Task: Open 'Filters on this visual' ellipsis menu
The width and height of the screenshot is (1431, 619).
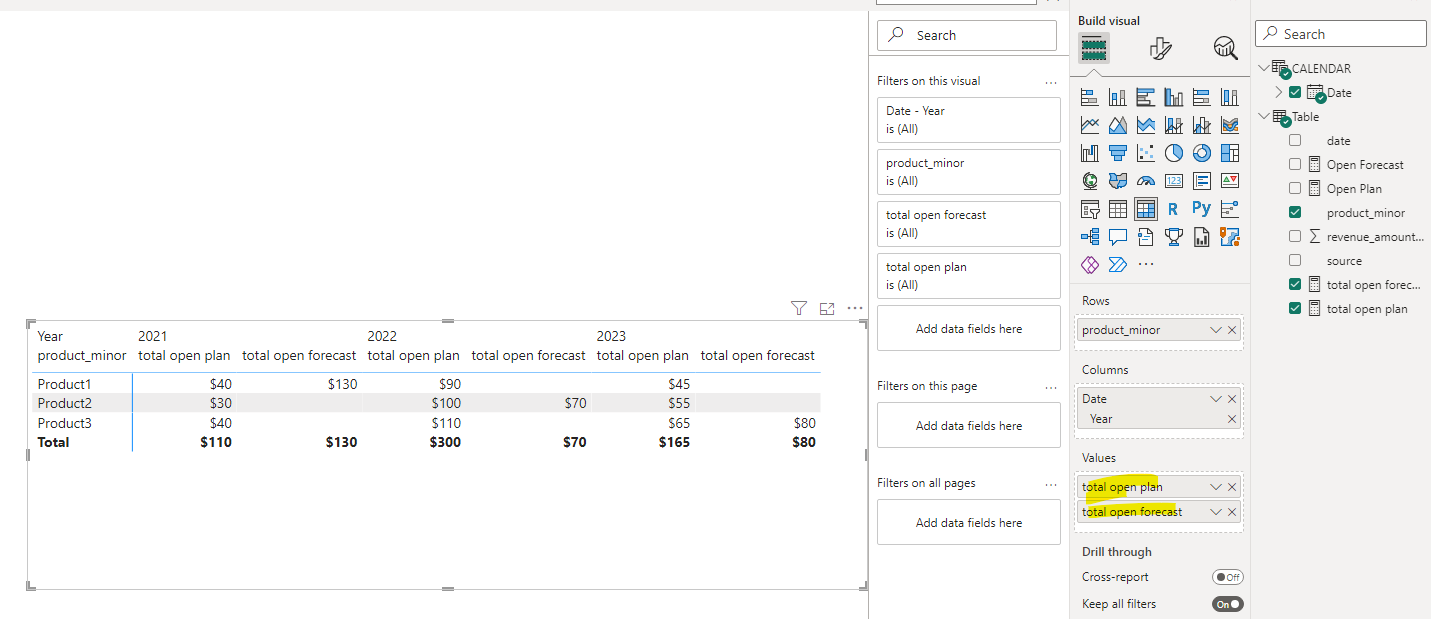Action: click(1050, 82)
